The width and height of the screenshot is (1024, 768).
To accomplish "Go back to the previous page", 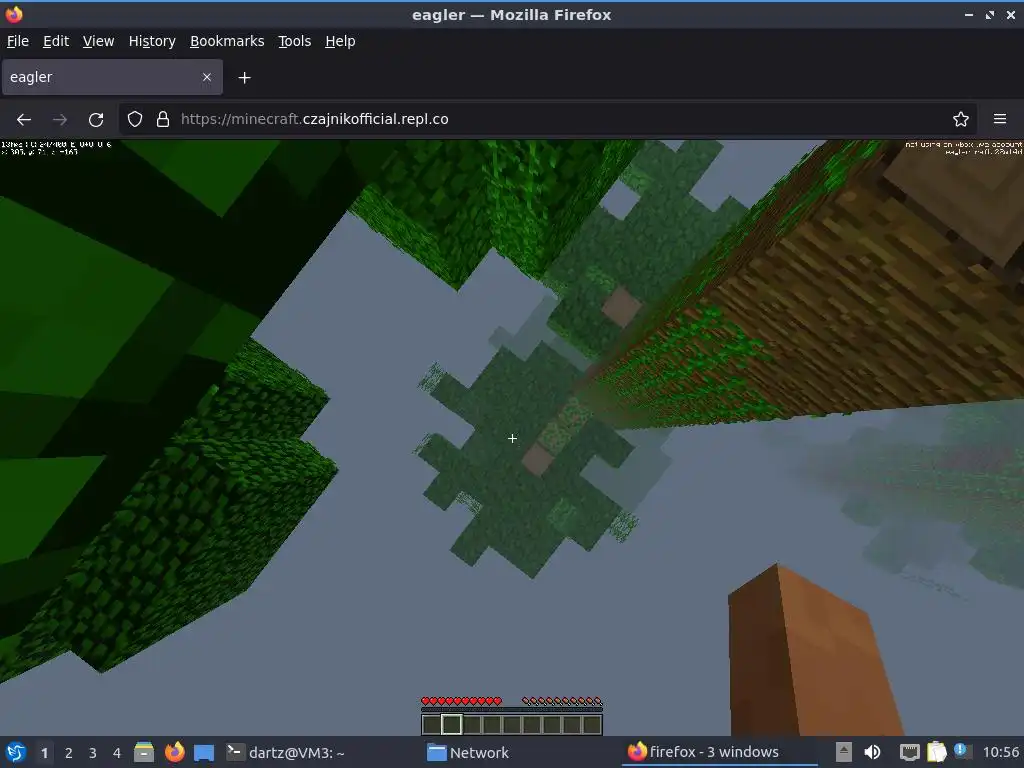I will 24,120.
